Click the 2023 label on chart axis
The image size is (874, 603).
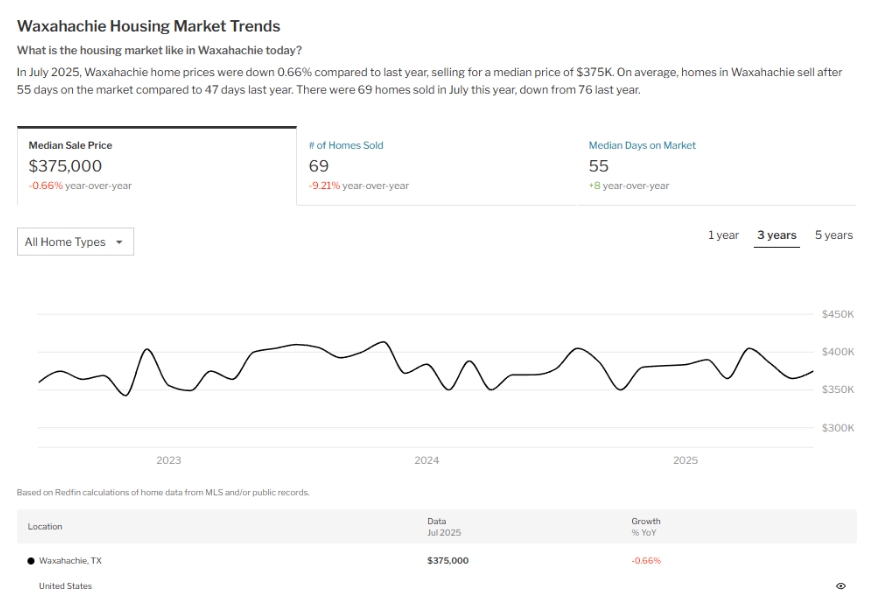tap(169, 461)
